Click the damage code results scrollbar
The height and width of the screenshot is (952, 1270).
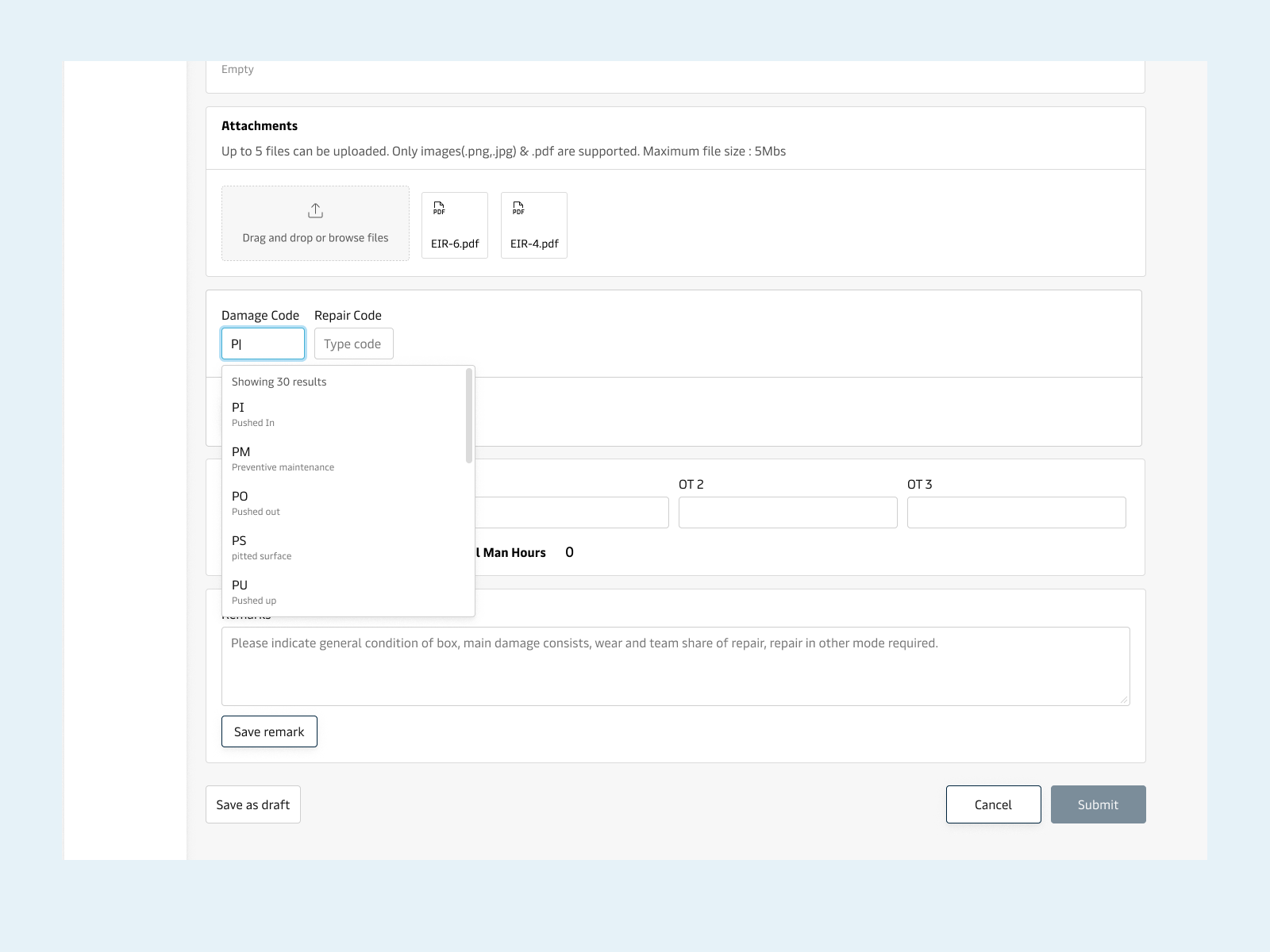click(x=469, y=416)
